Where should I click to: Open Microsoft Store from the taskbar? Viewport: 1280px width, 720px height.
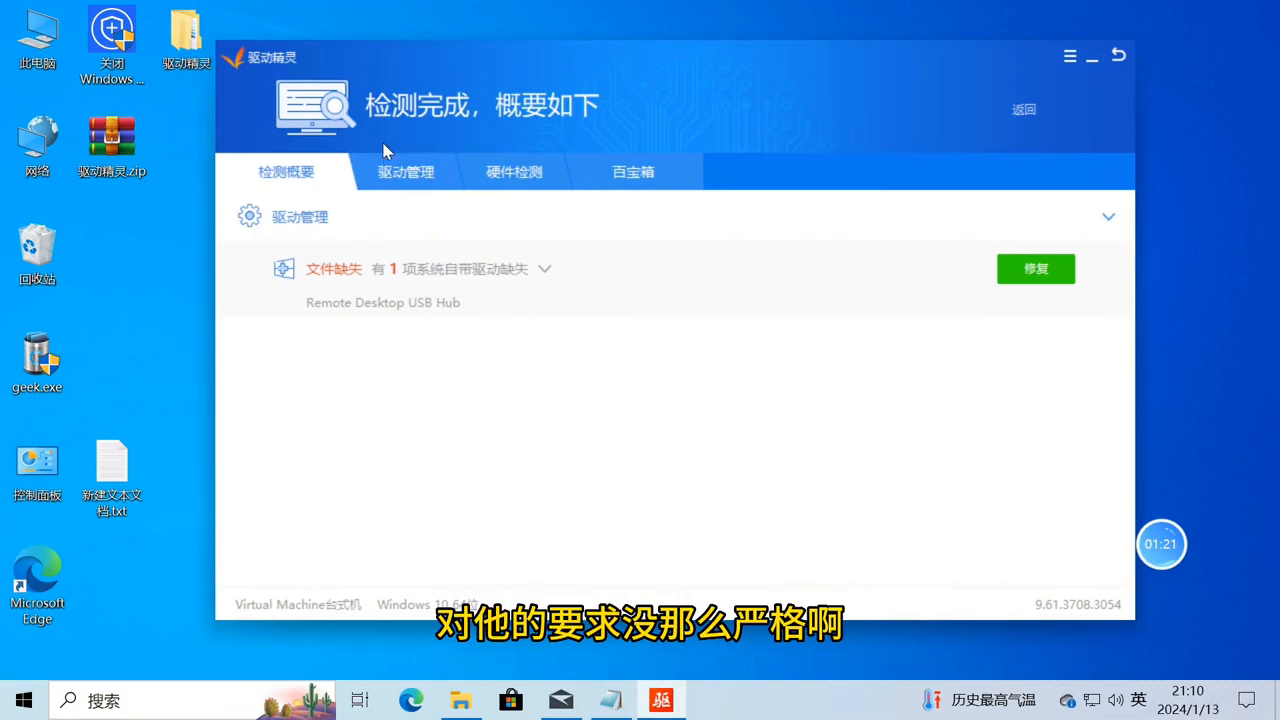click(x=511, y=701)
